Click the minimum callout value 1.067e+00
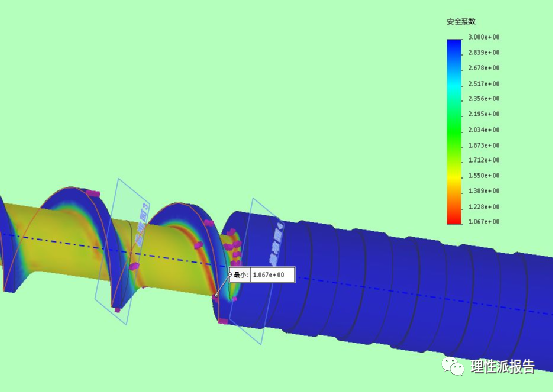 [269, 275]
